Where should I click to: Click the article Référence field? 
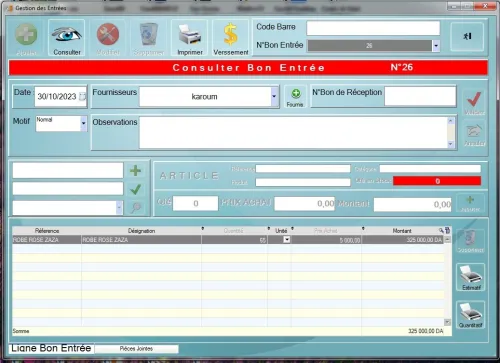(303, 169)
